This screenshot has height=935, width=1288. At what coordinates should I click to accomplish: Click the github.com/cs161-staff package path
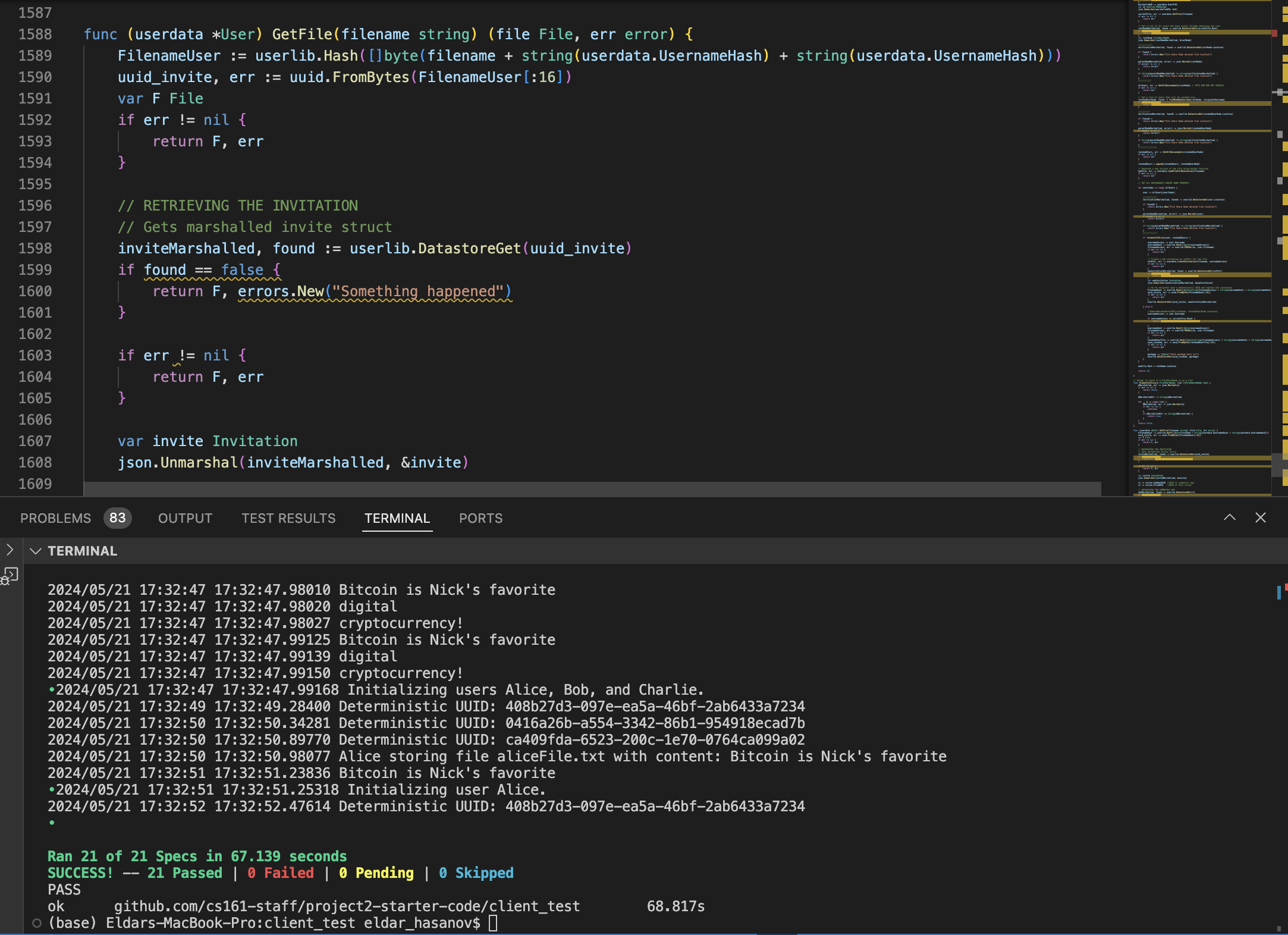pyautogui.click(x=347, y=906)
